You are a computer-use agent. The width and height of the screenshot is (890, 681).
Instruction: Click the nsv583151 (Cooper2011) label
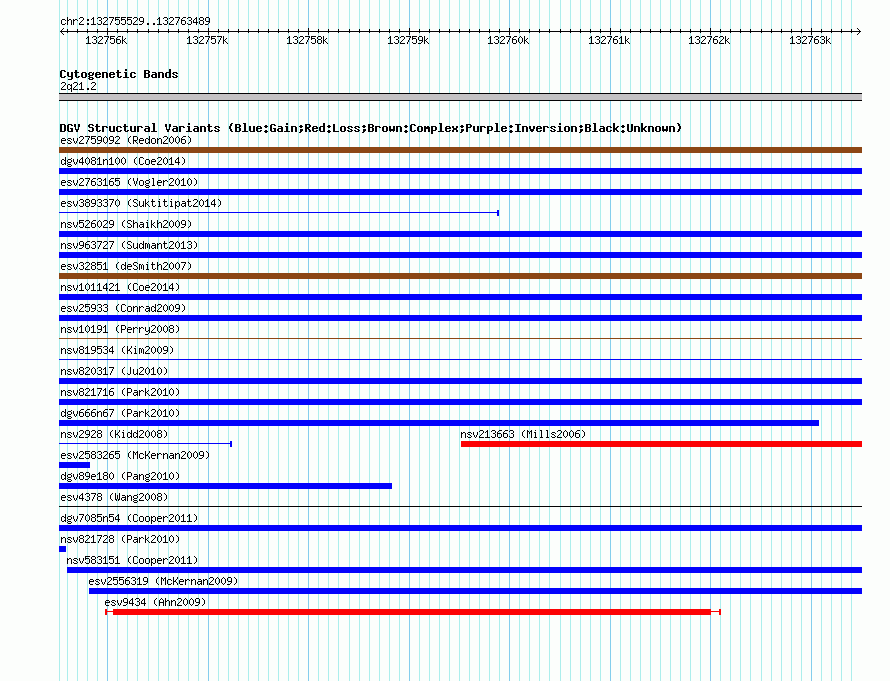click(132, 560)
